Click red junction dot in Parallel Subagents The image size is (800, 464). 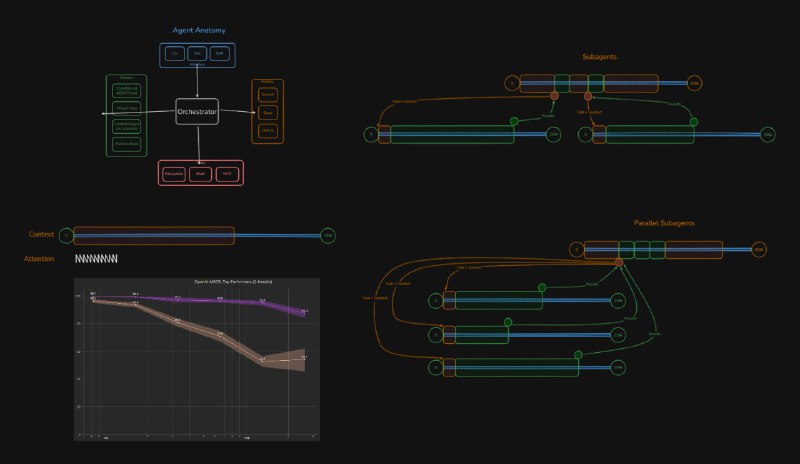619,262
